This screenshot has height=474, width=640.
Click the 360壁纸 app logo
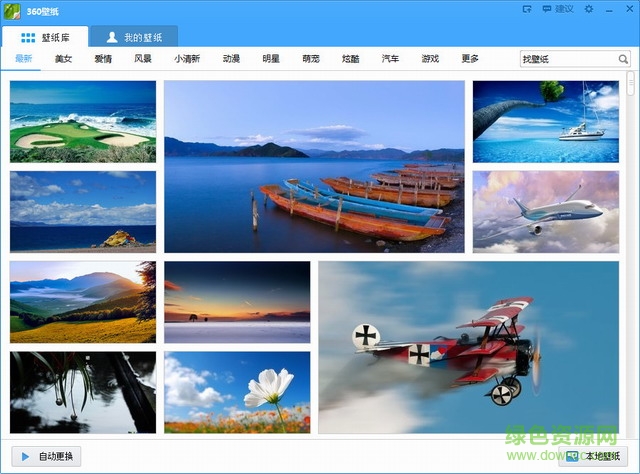point(12,10)
